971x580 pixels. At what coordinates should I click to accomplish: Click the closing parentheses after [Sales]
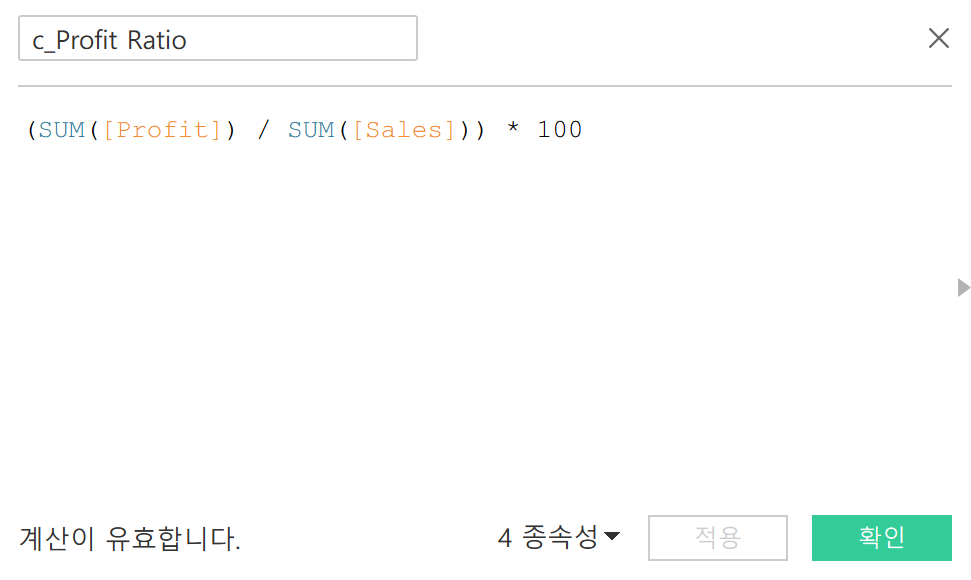coord(474,130)
